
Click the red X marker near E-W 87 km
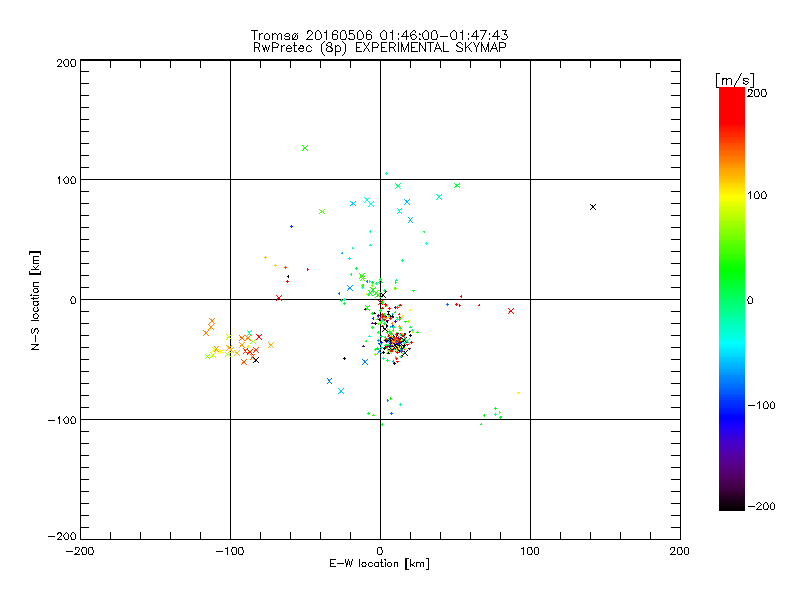click(x=511, y=311)
